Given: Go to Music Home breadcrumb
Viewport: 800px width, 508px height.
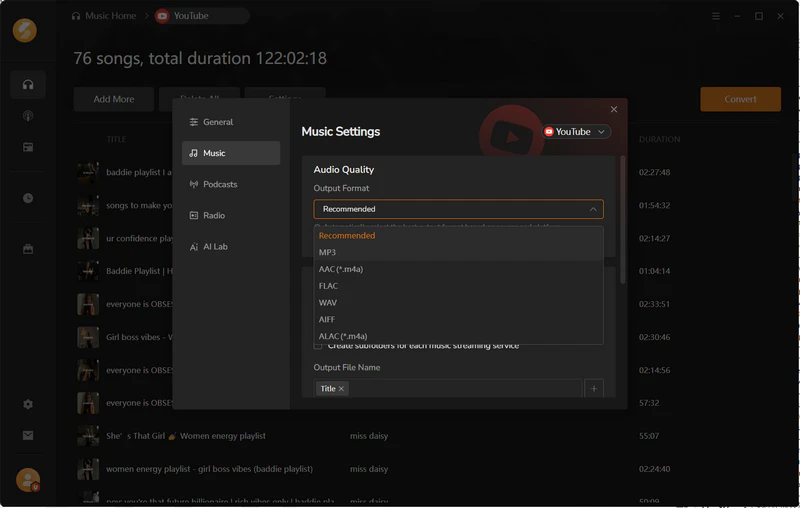Looking at the screenshot, I should 110,16.
